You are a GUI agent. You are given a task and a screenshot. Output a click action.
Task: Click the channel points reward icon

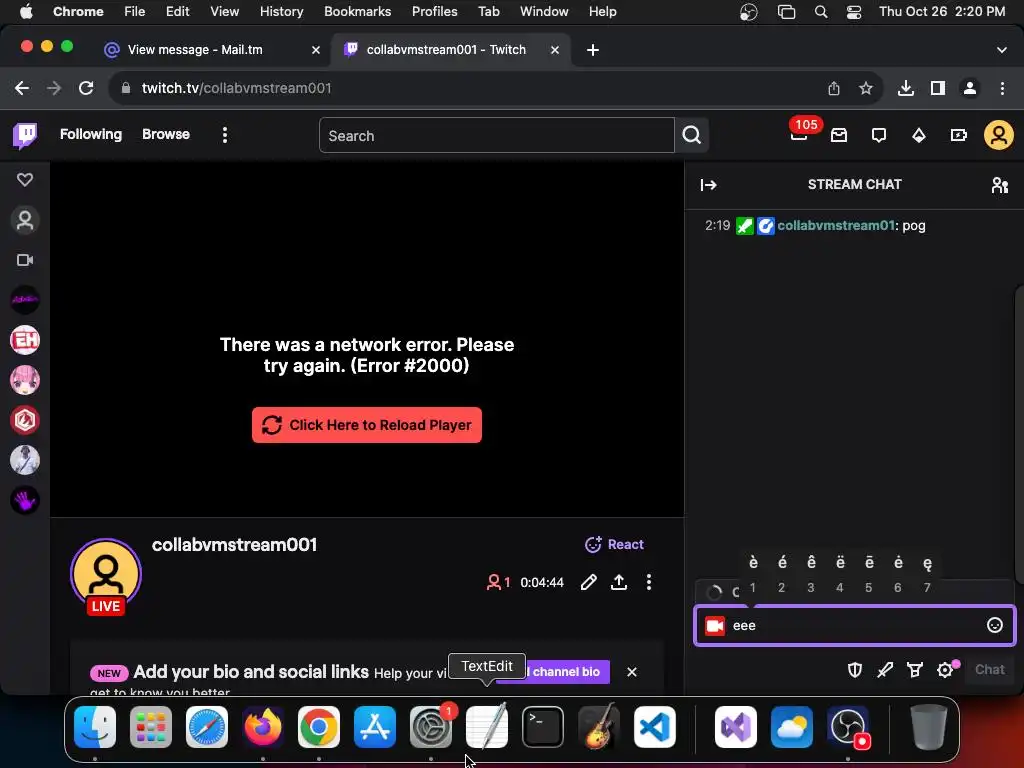(x=915, y=670)
